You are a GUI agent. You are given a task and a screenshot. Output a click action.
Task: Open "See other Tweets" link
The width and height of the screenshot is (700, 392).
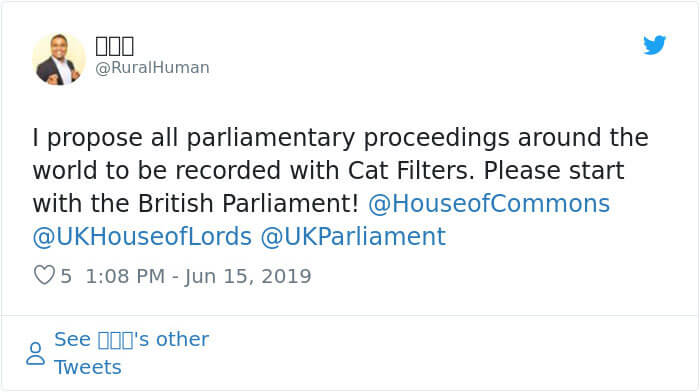(132, 353)
